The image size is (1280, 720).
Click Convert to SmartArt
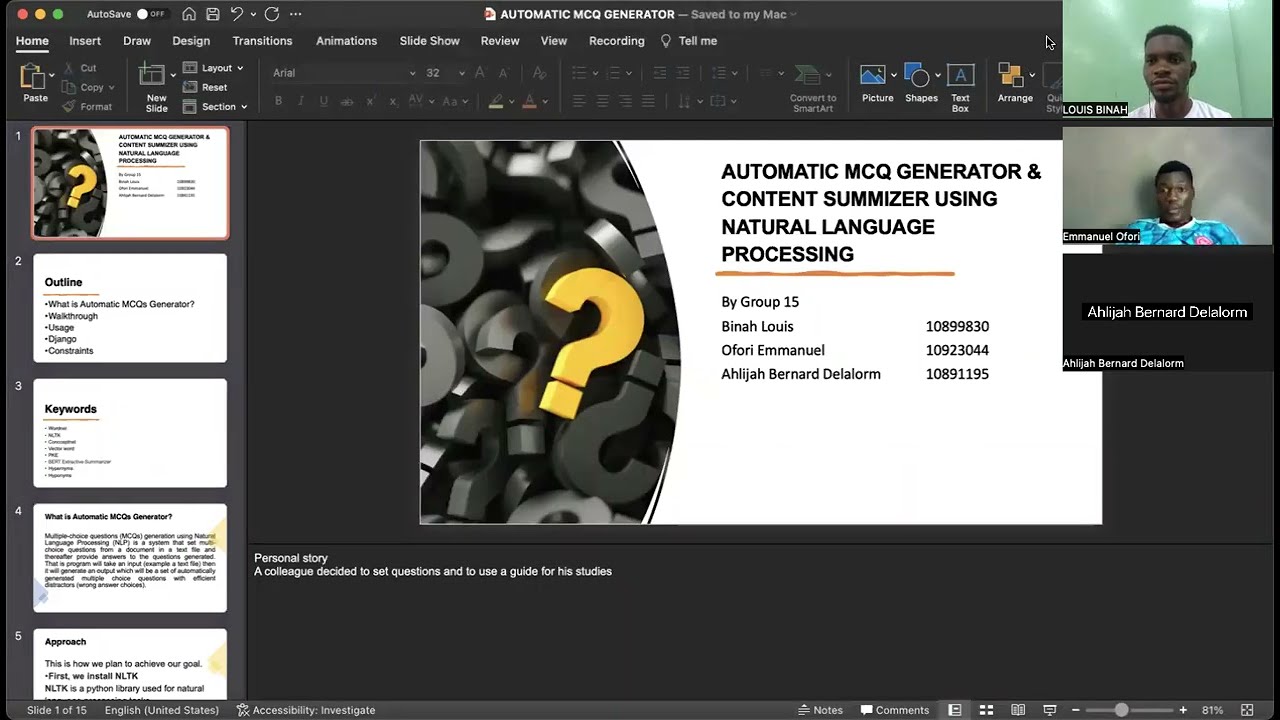tap(812, 88)
